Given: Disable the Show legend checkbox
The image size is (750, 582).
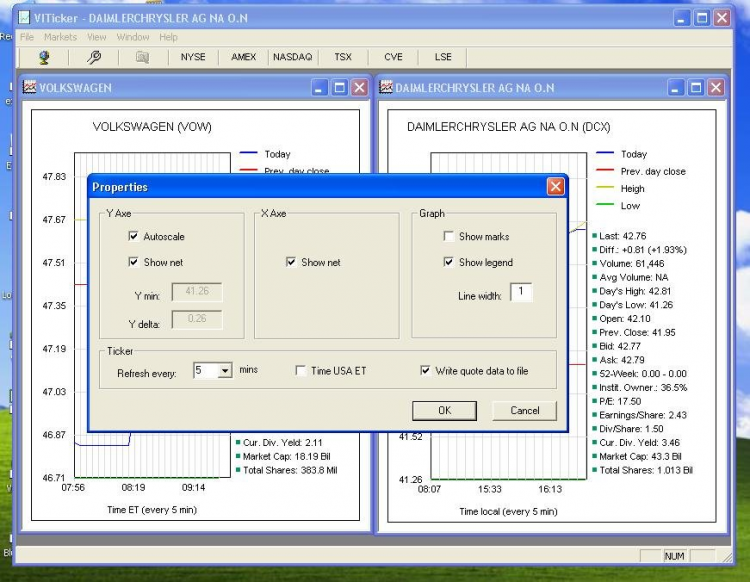Looking at the screenshot, I should [x=449, y=262].
